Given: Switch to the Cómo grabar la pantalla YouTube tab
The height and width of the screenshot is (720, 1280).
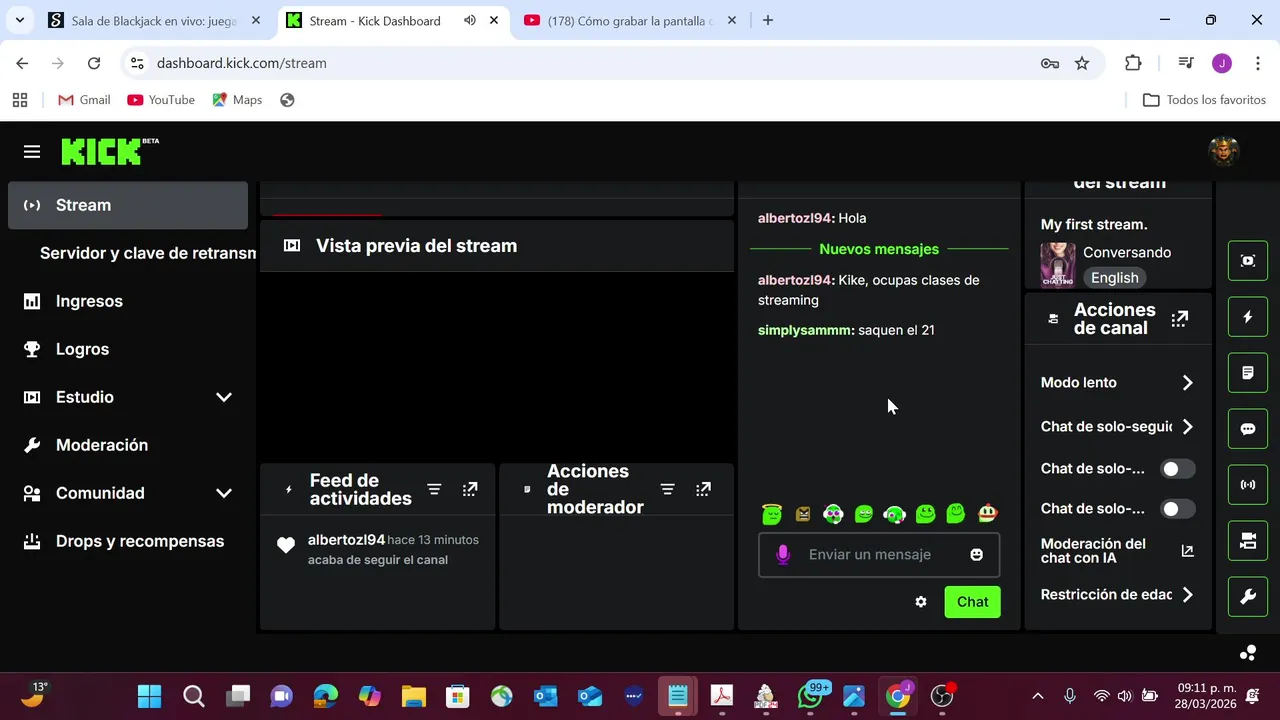Looking at the screenshot, I should pyautogui.click(x=630, y=20).
